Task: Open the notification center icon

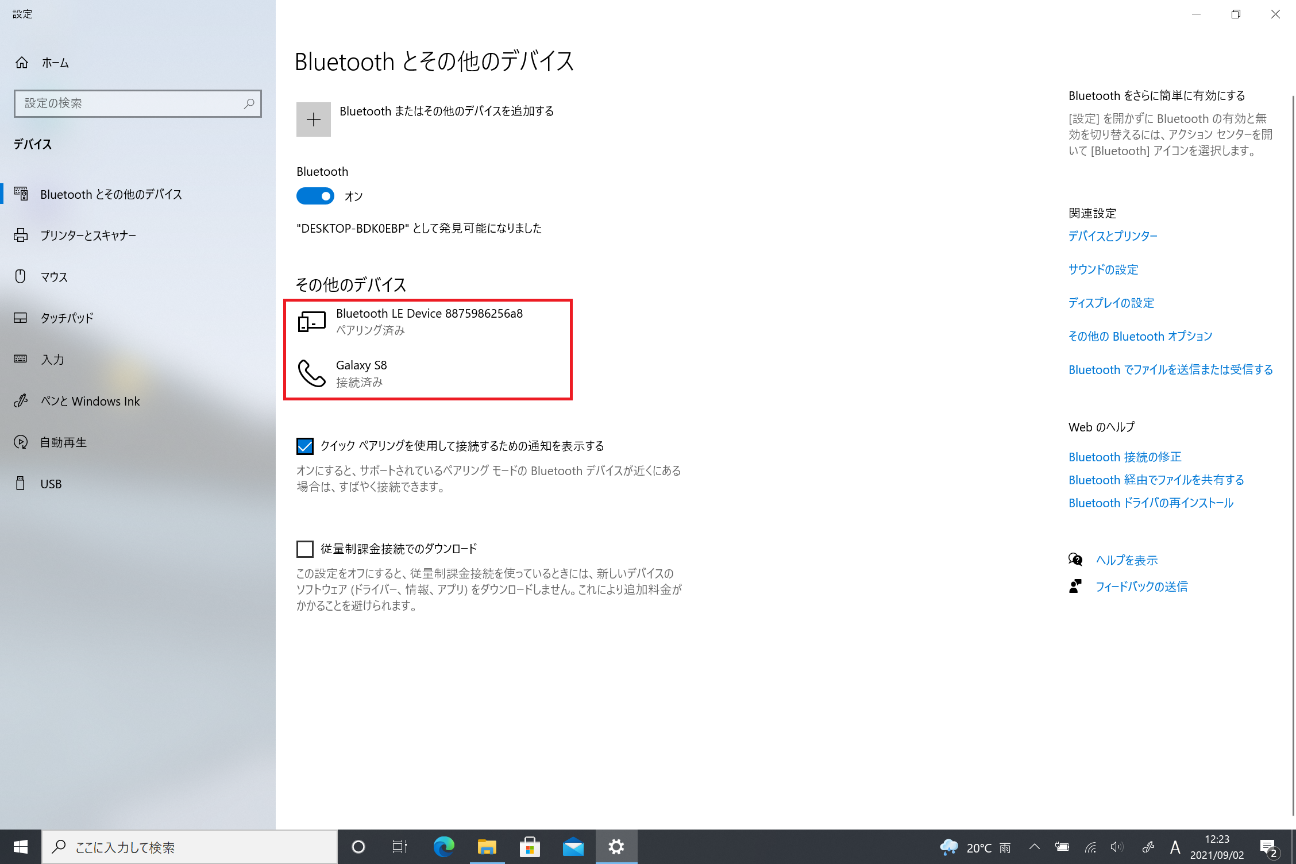Action: pos(1269,847)
